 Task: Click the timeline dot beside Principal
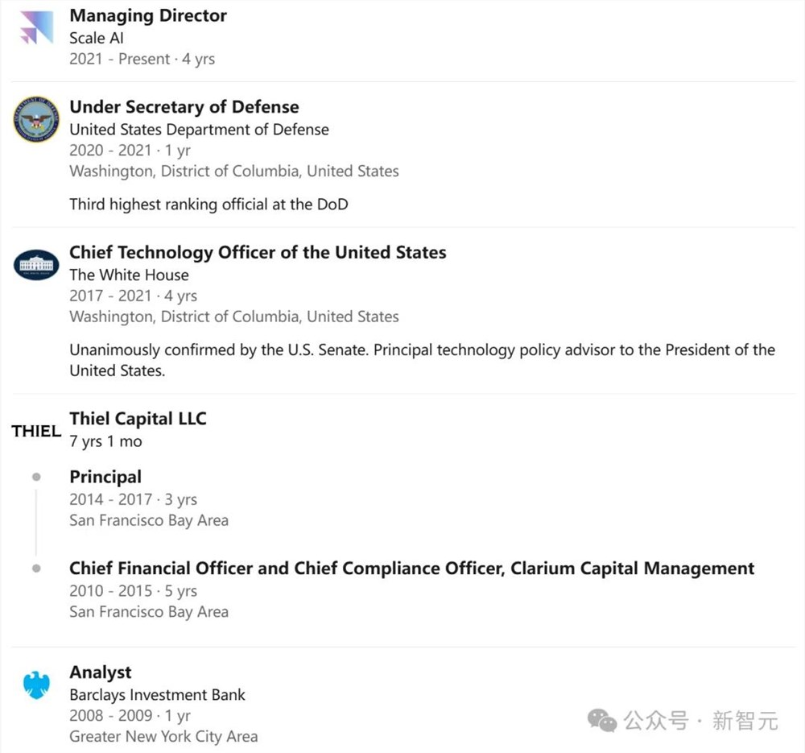pos(36,477)
